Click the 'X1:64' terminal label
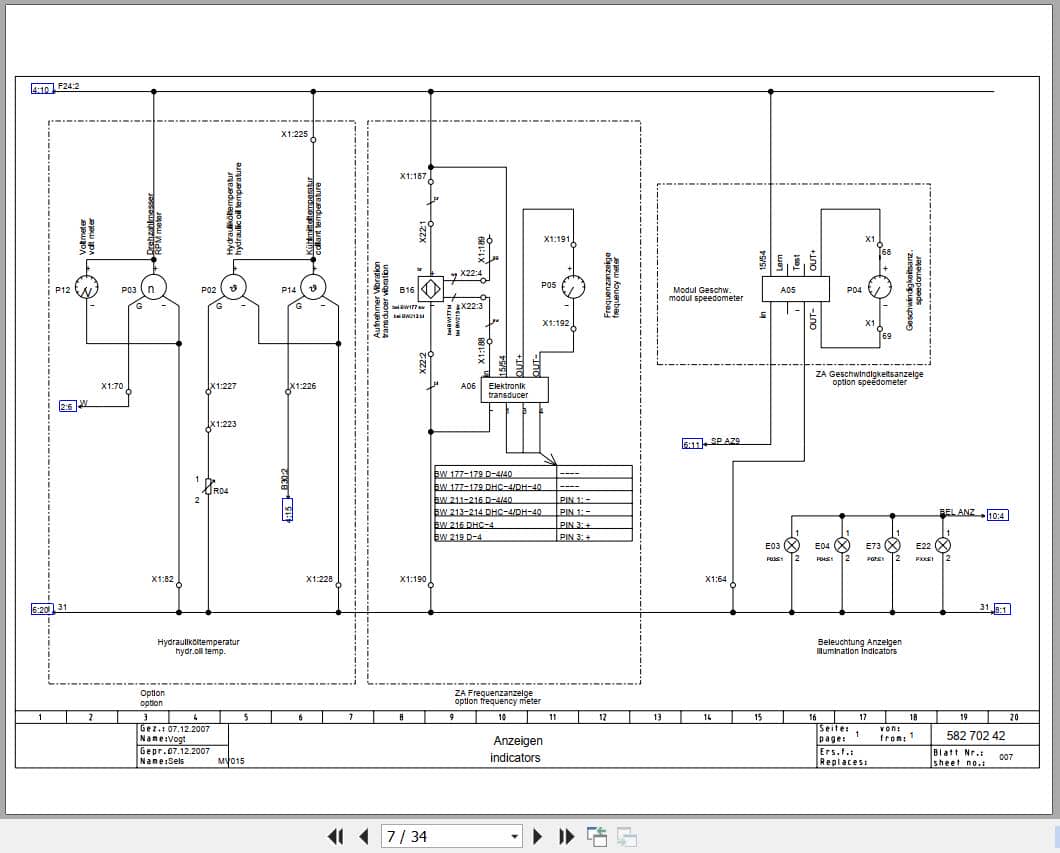Screen dimensions: 1060x853 pyautogui.click(x=715, y=579)
